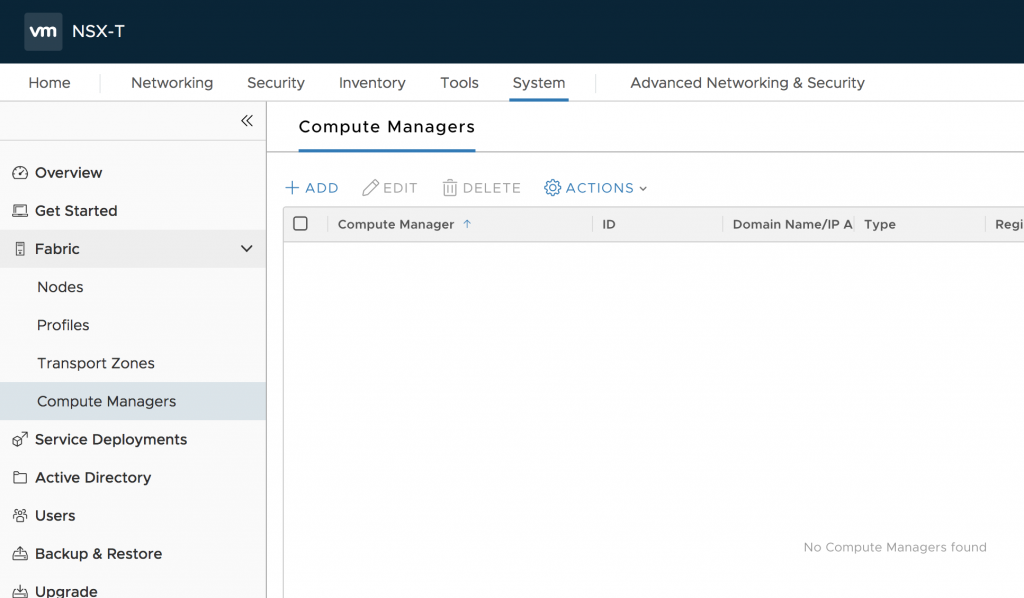
Task: Select the System tab
Action: (539, 83)
